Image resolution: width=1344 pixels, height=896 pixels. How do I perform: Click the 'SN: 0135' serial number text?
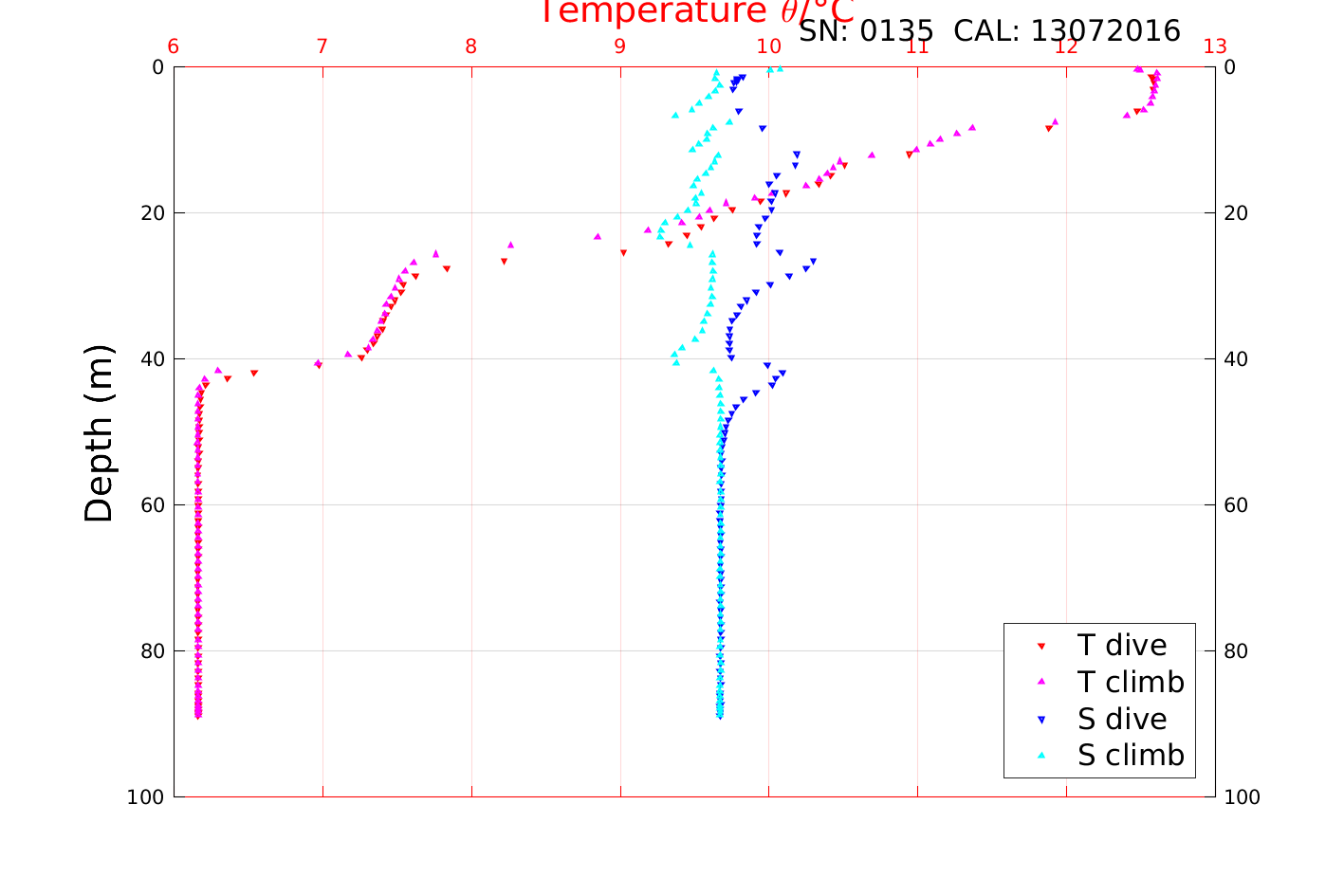coord(867,31)
